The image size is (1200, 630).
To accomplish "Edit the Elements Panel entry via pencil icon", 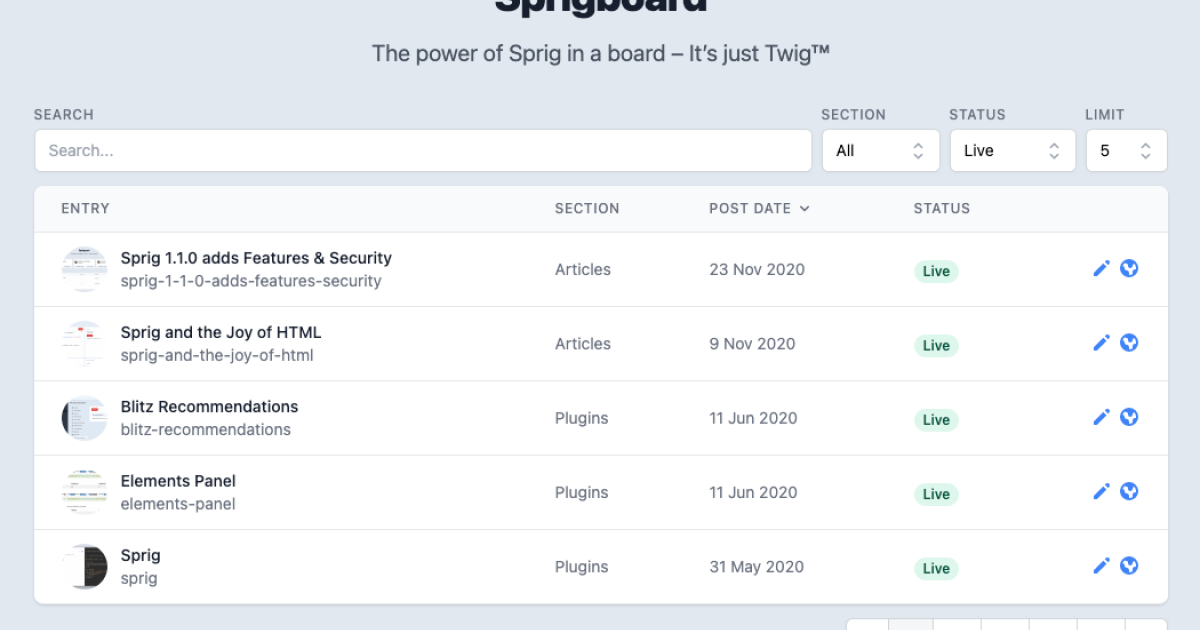I will click(1101, 491).
